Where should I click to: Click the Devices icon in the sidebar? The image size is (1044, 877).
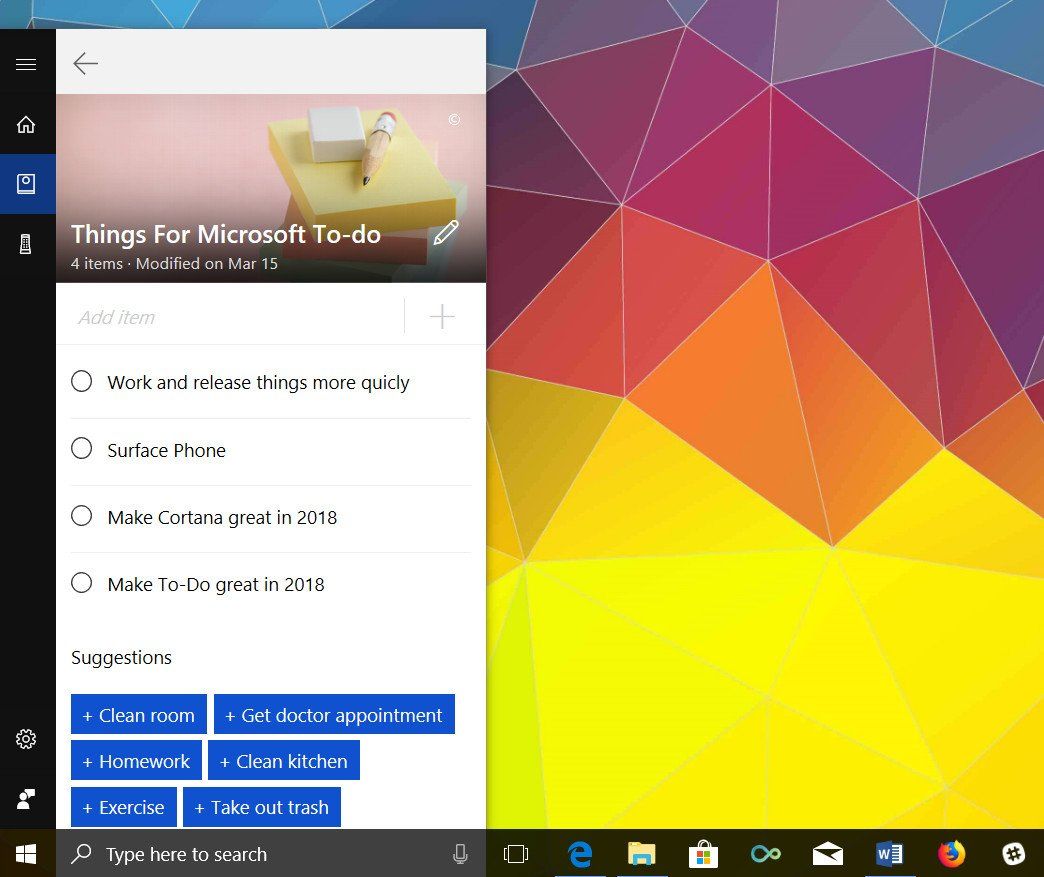click(27, 243)
